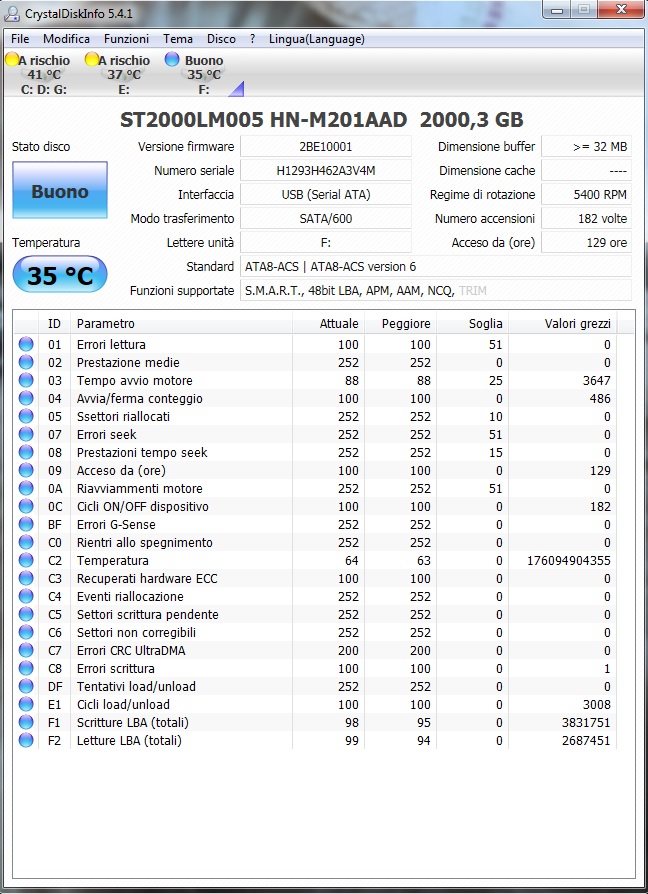Click the blue orb for Prestazioni tempo seek

tap(26, 452)
